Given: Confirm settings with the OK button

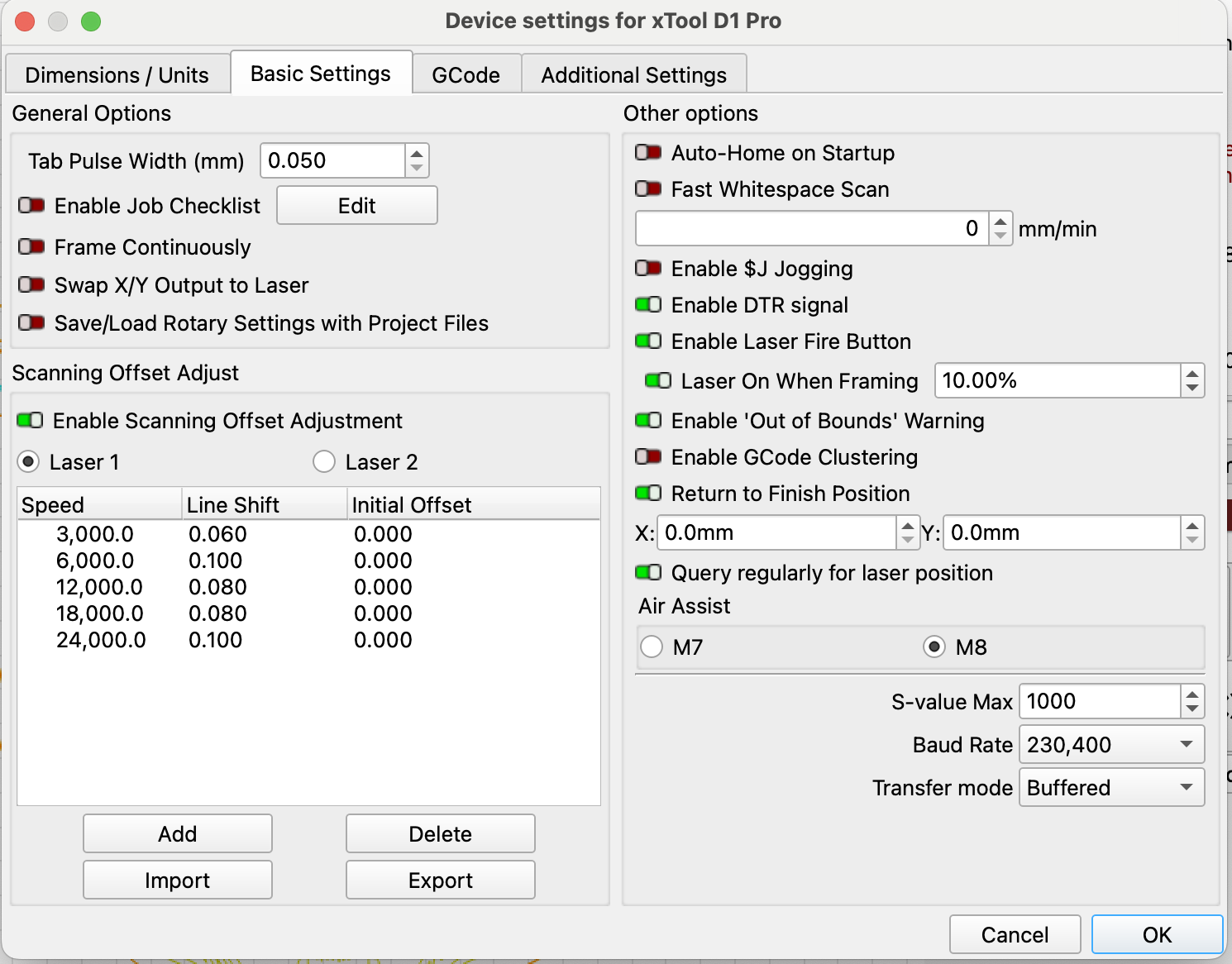Looking at the screenshot, I should (1157, 934).
